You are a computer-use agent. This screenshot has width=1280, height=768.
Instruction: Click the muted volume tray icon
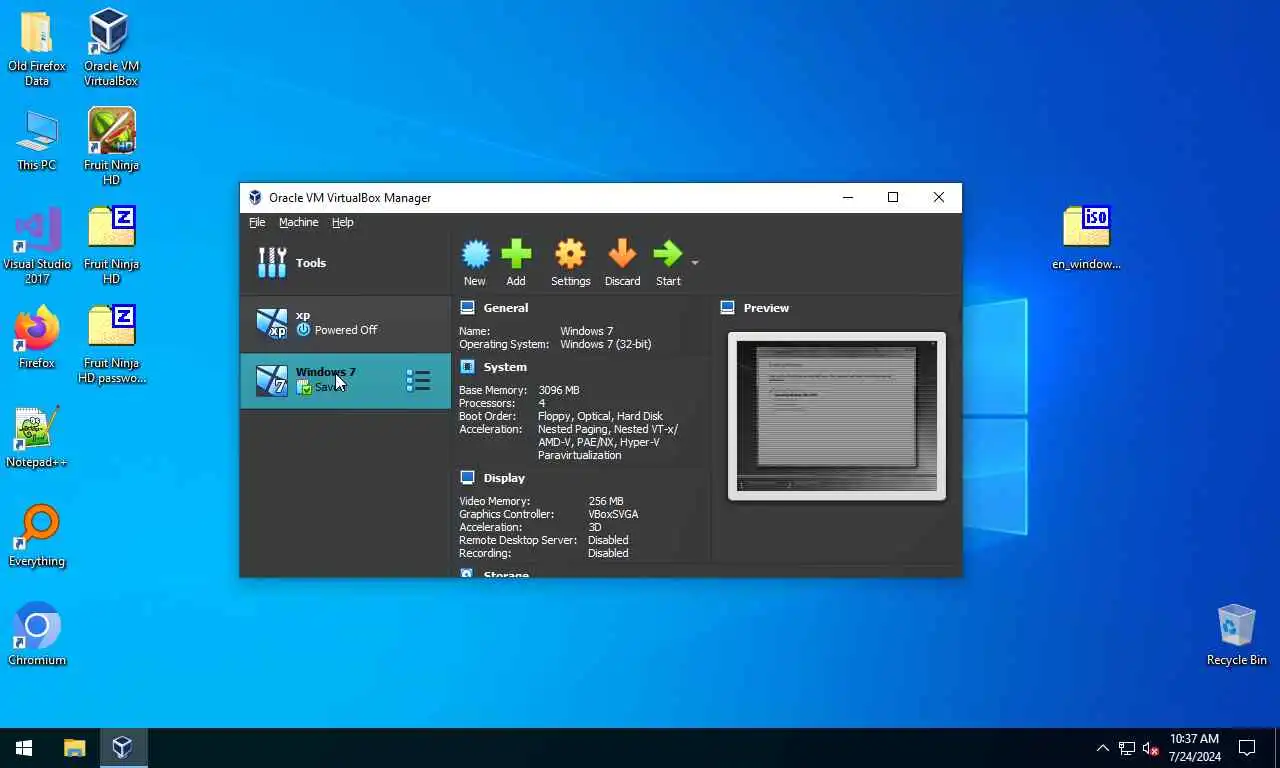pyautogui.click(x=1150, y=748)
